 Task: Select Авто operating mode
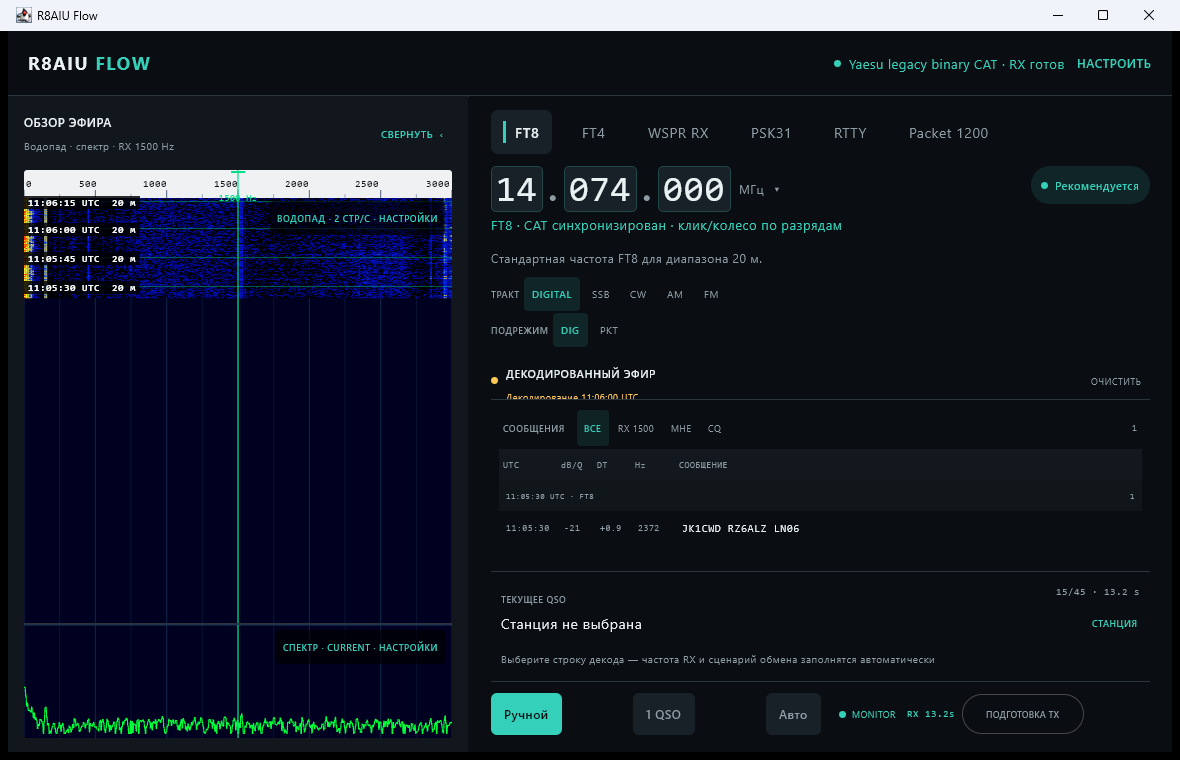pyautogui.click(x=792, y=714)
